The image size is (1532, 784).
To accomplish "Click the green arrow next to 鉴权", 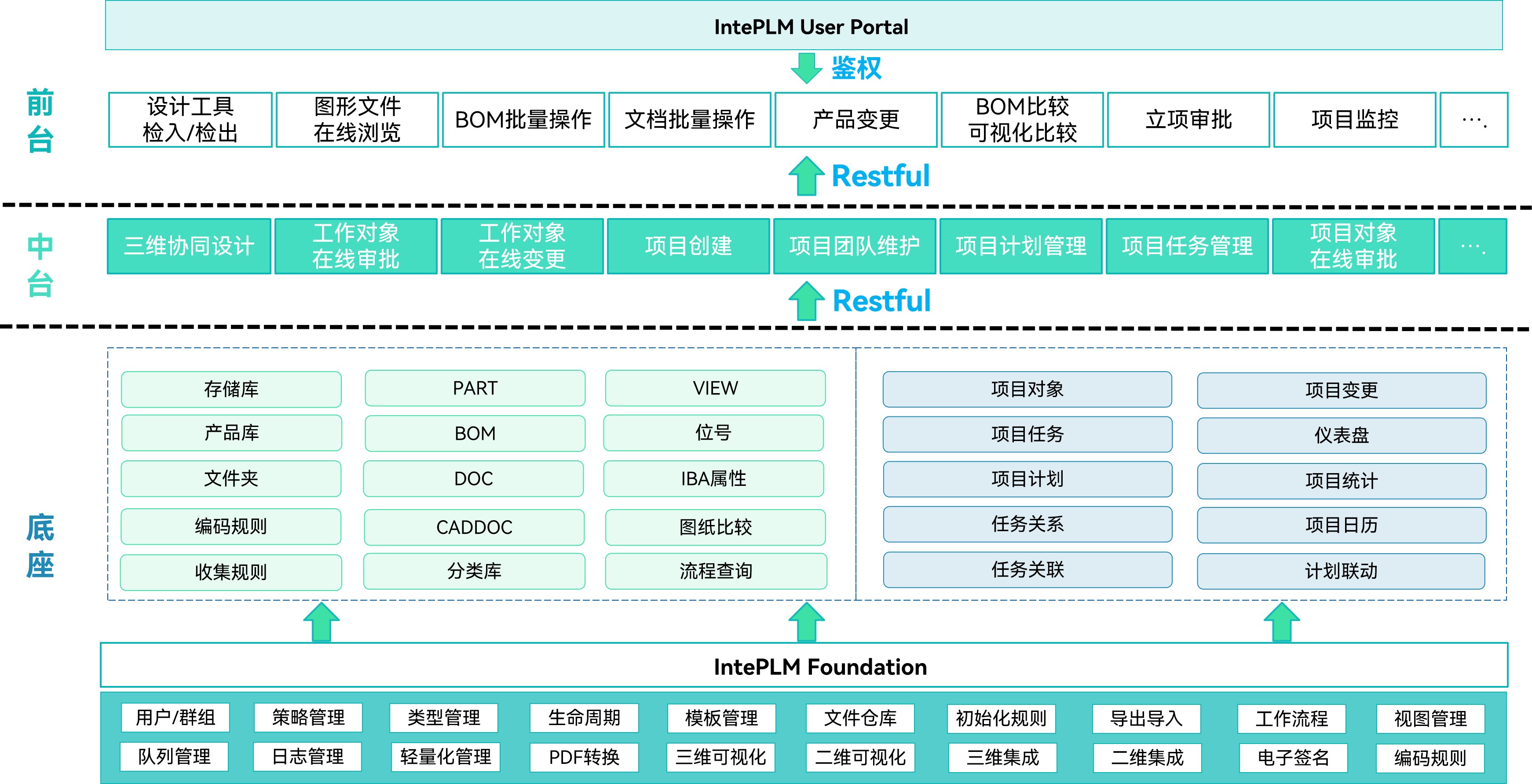I will point(806,67).
